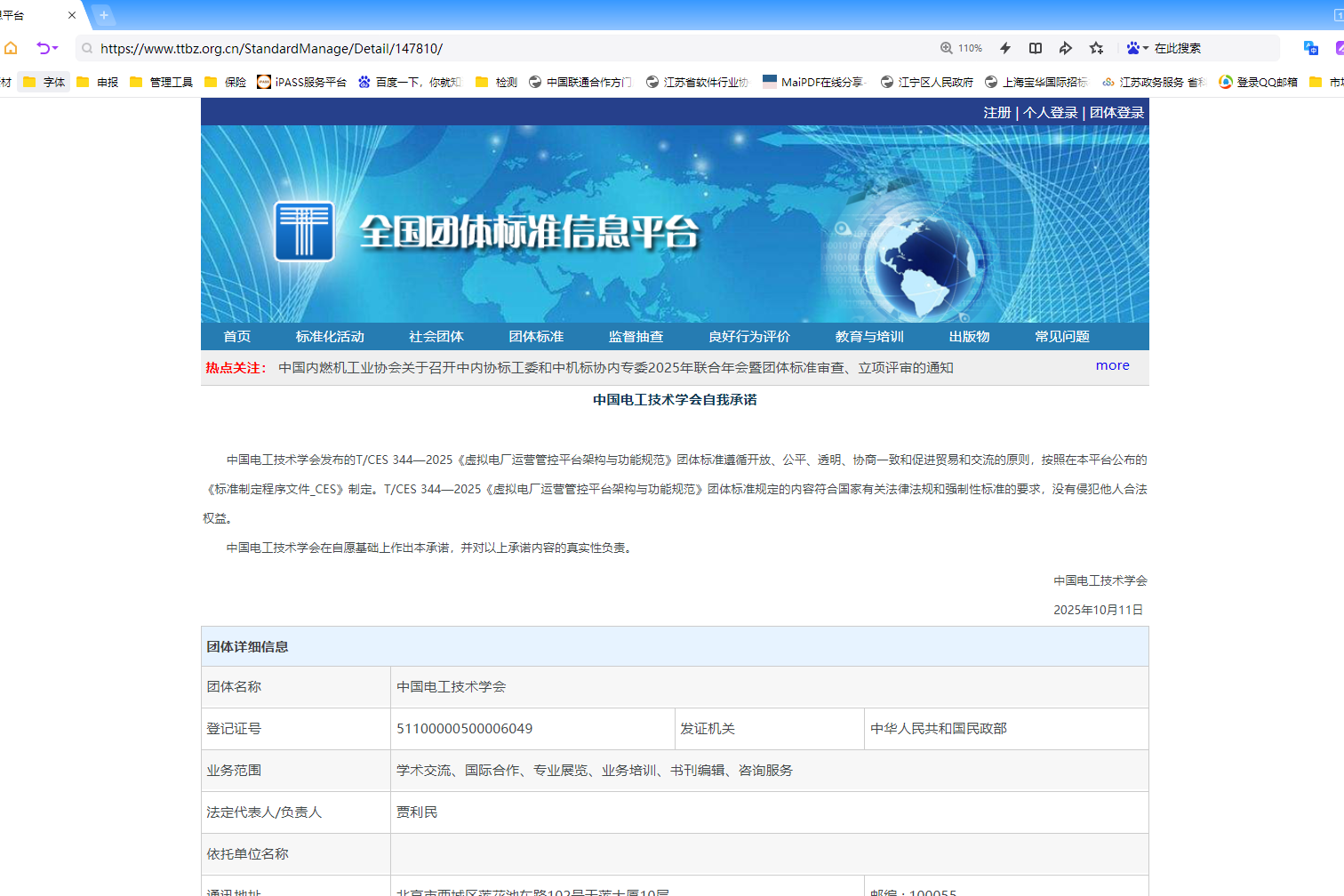Click the 110% zoom level control

point(960,47)
